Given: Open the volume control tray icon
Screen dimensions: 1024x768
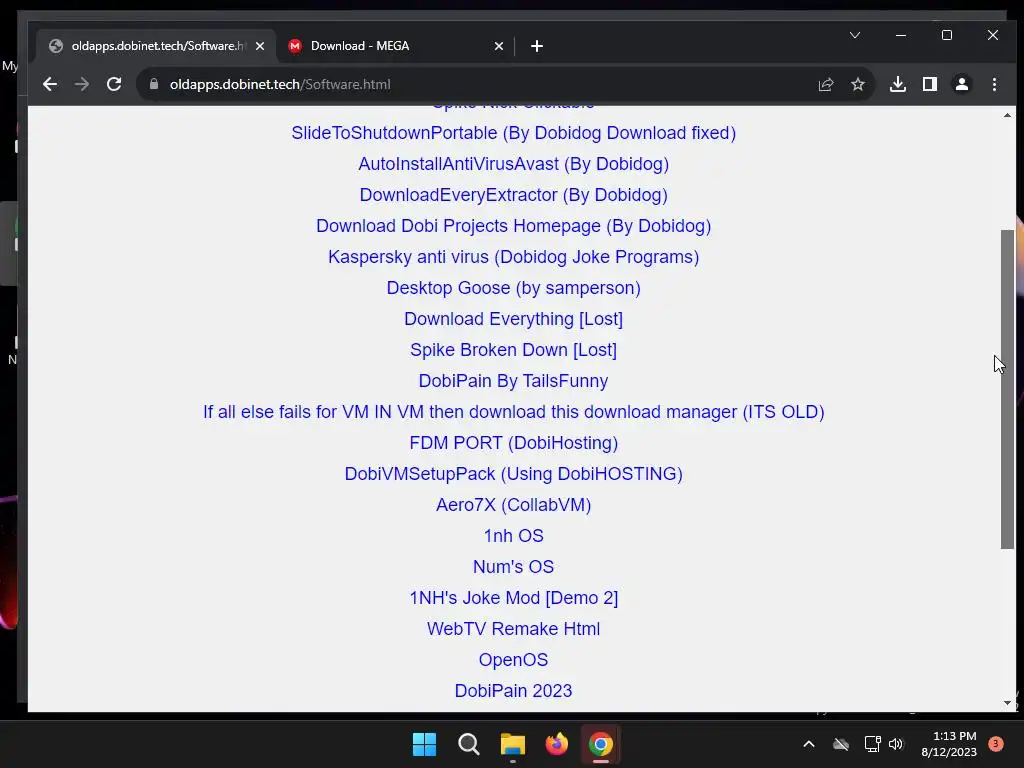Looking at the screenshot, I should pyautogui.click(x=896, y=744).
